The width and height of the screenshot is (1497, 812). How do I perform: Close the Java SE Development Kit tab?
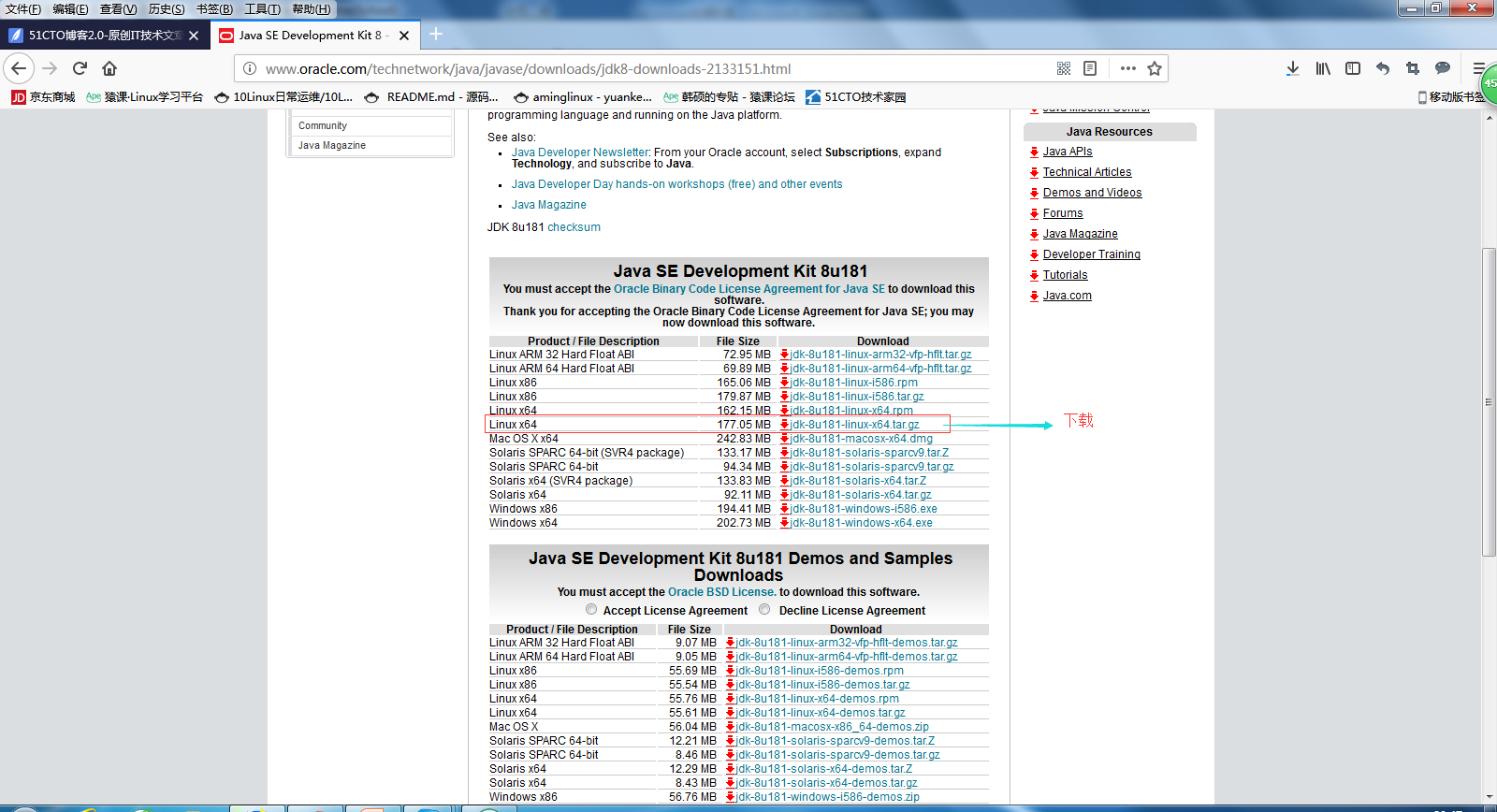tap(404, 36)
